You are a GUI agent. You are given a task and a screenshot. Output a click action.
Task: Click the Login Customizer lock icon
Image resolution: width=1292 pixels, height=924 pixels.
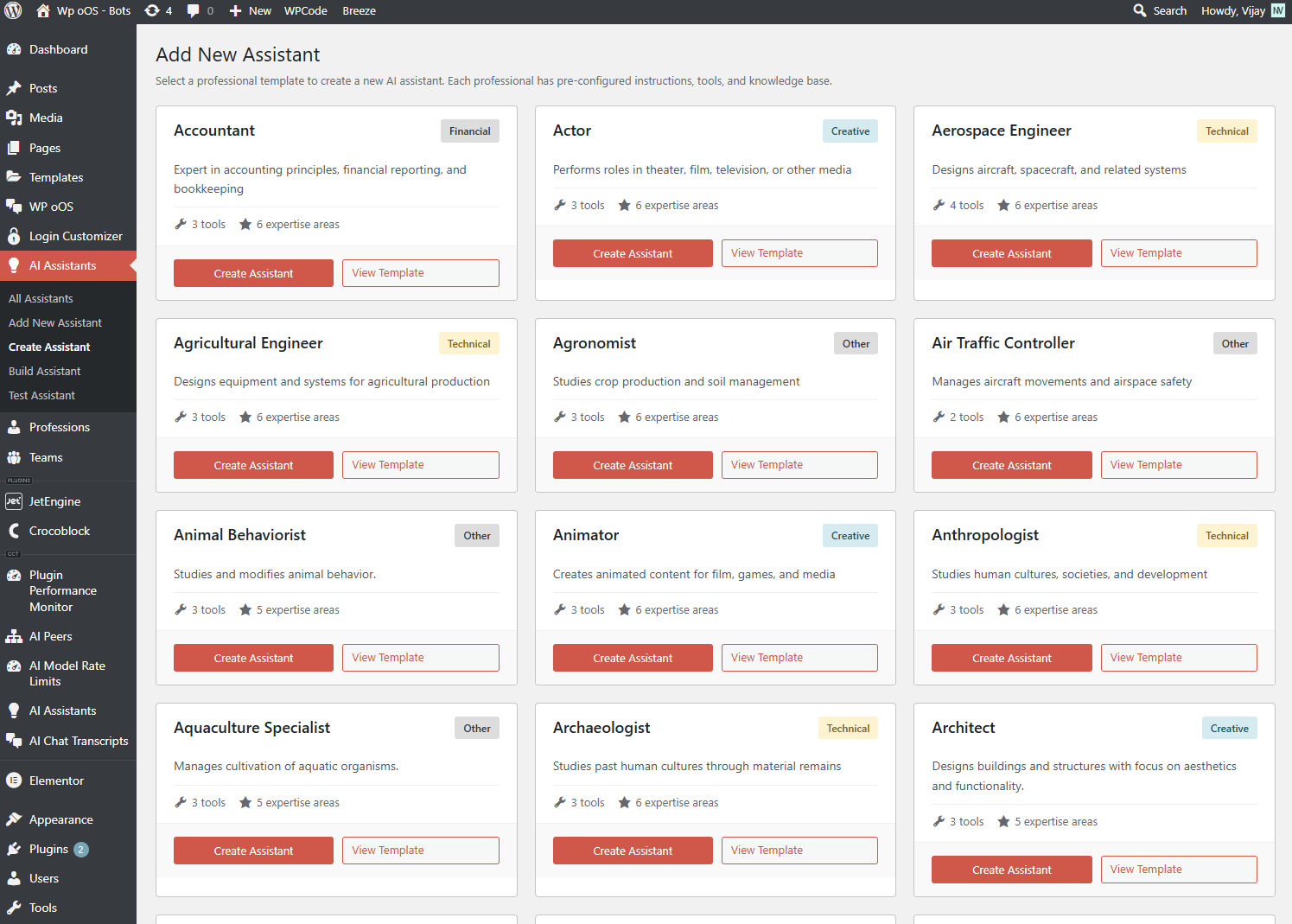(14, 236)
